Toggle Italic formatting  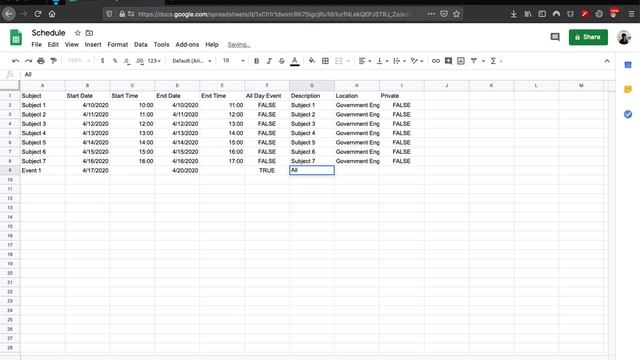(269, 61)
